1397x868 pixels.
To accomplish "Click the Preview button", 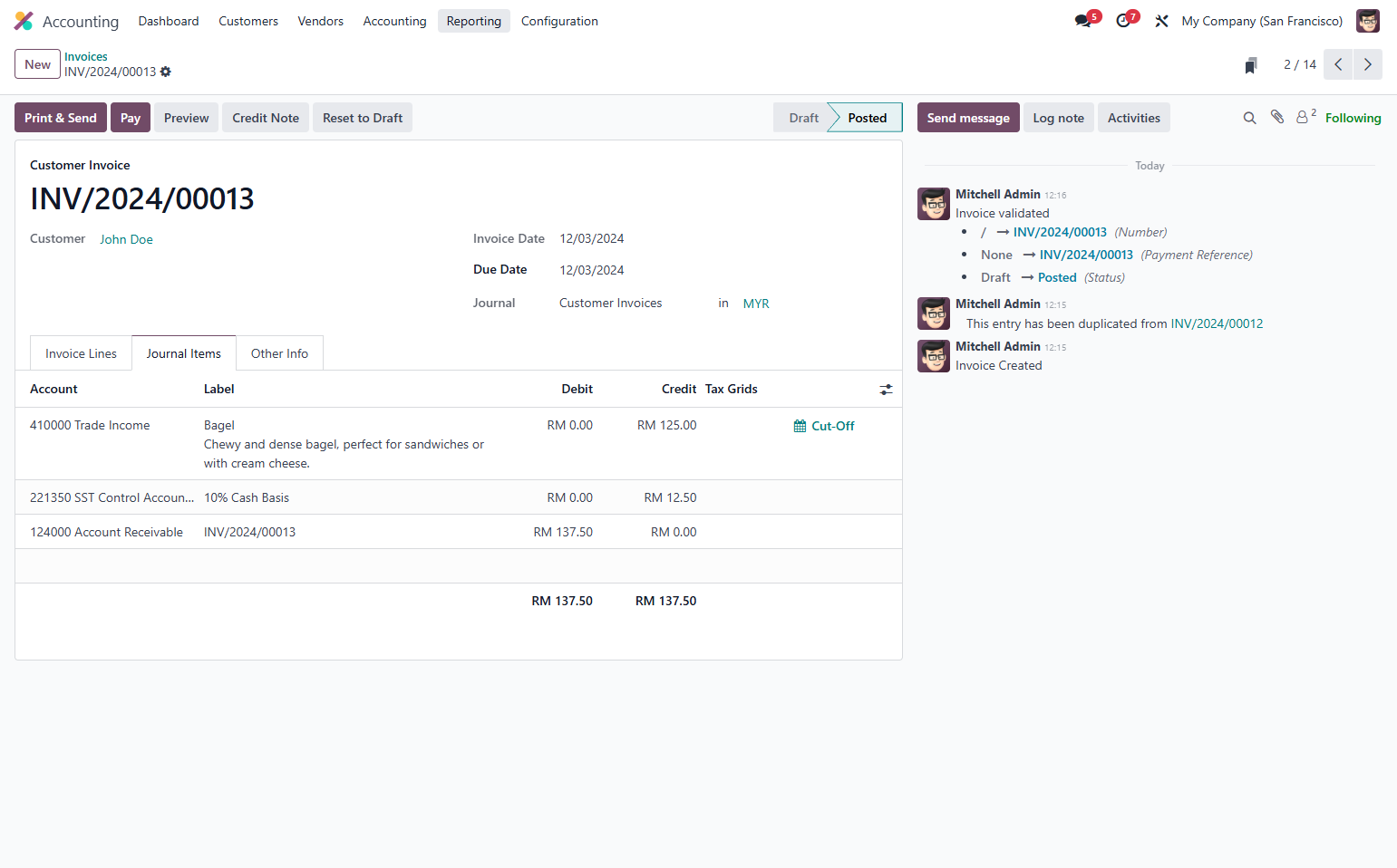I will pos(187,118).
